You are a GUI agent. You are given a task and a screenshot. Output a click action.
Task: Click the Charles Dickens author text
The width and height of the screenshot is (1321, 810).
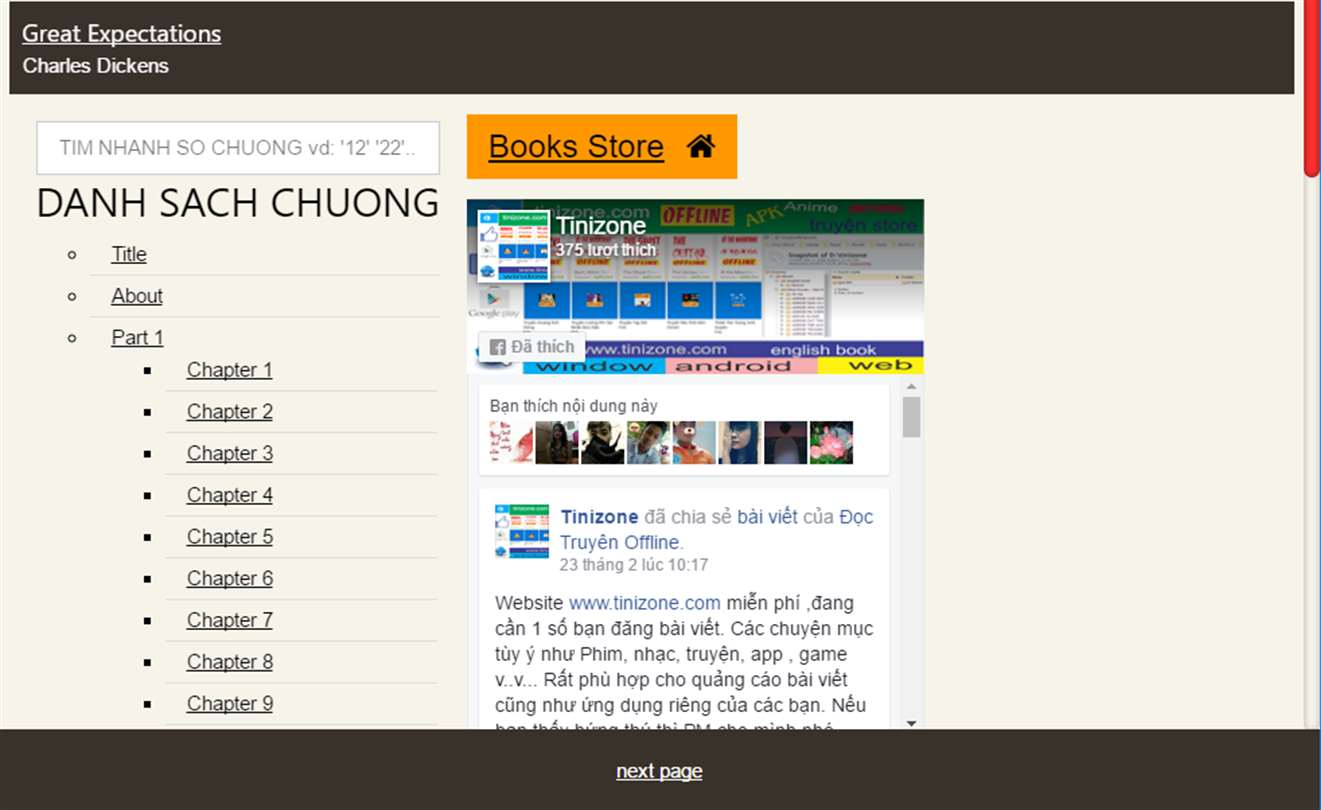point(96,66)
